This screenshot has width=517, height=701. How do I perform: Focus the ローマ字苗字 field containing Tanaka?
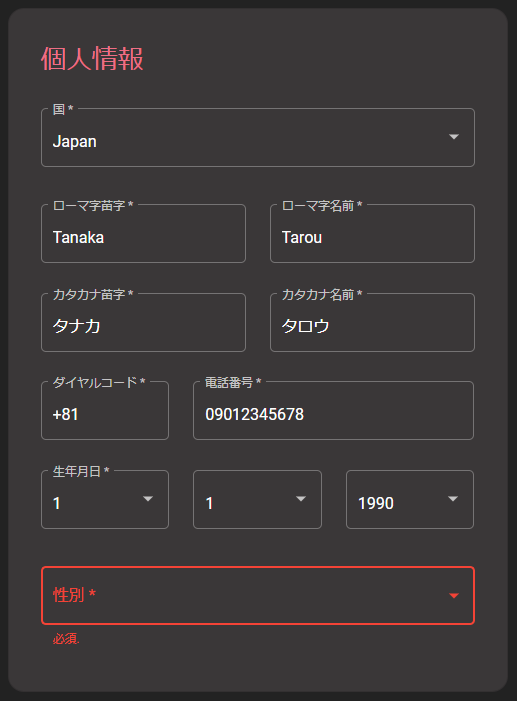pyautogui.click(x=143, y=233)
